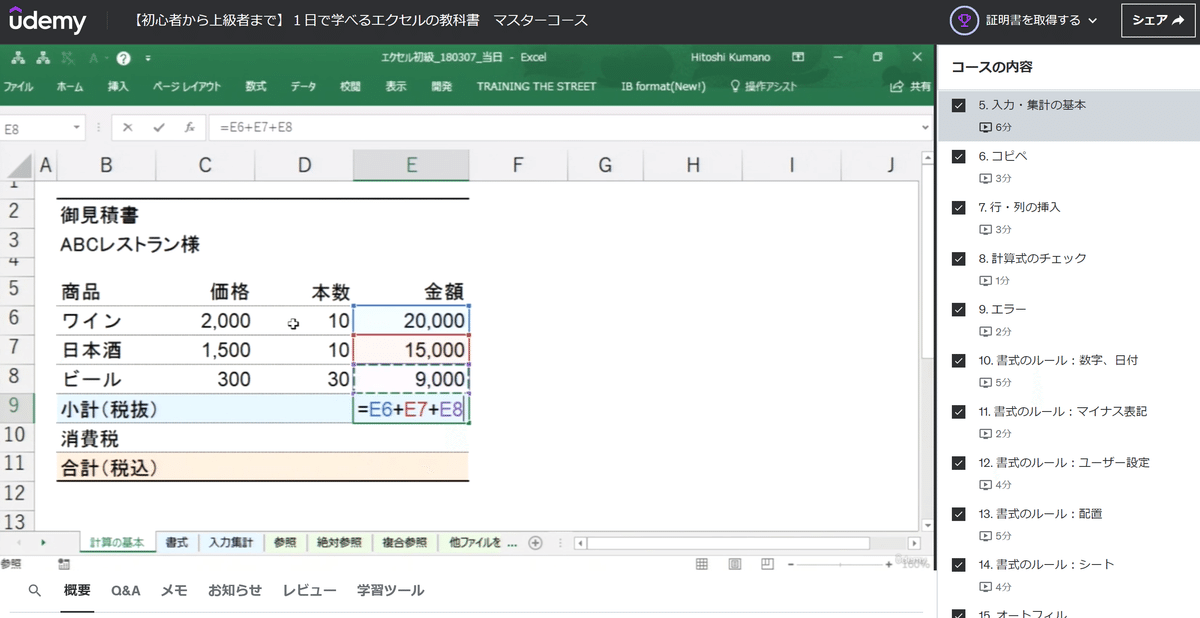Click the cancel X icon in formula bar
1200x618 pixels.
[x=128, y=128]
